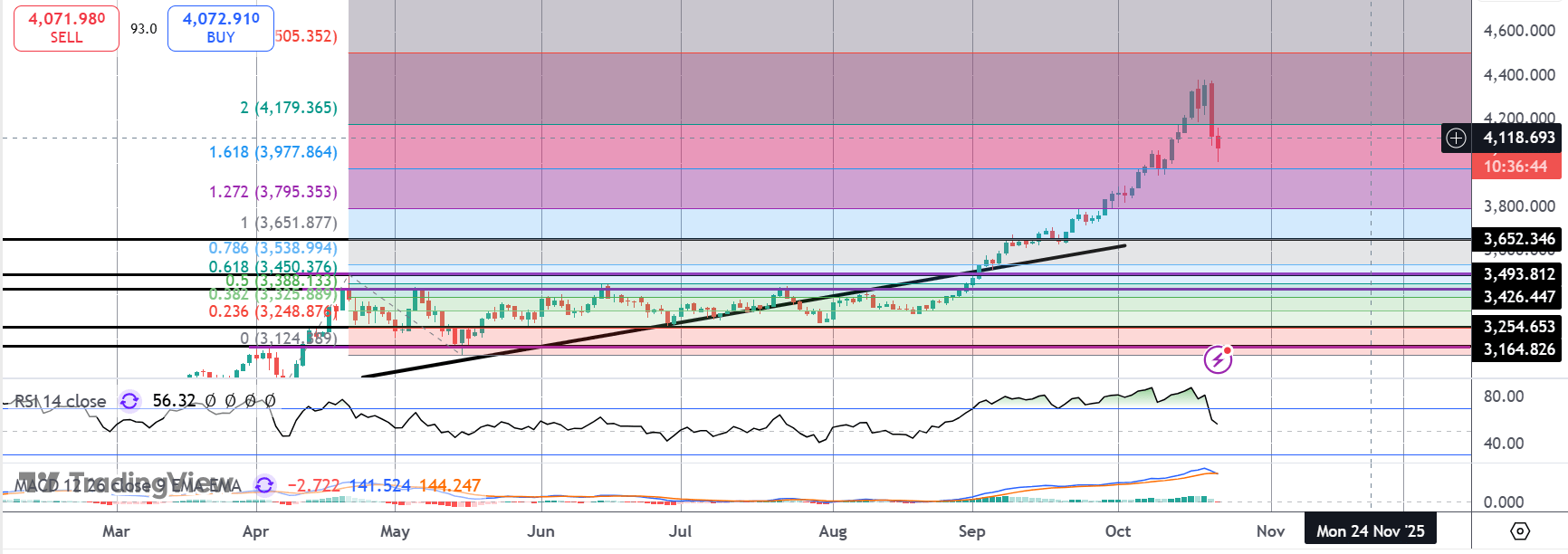The height and width of the screenshot is (554, 1568).
Task: Click the Mon 24 Nov '25 date label
Action: [x=1370, y=531]
